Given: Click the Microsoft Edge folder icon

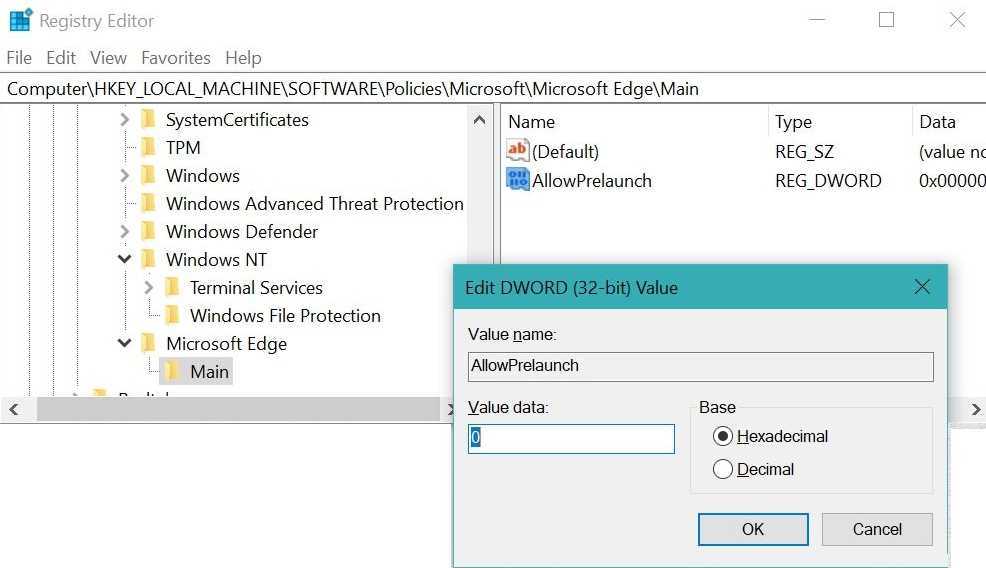Looking at the screenshot, I should click(148, 343).
